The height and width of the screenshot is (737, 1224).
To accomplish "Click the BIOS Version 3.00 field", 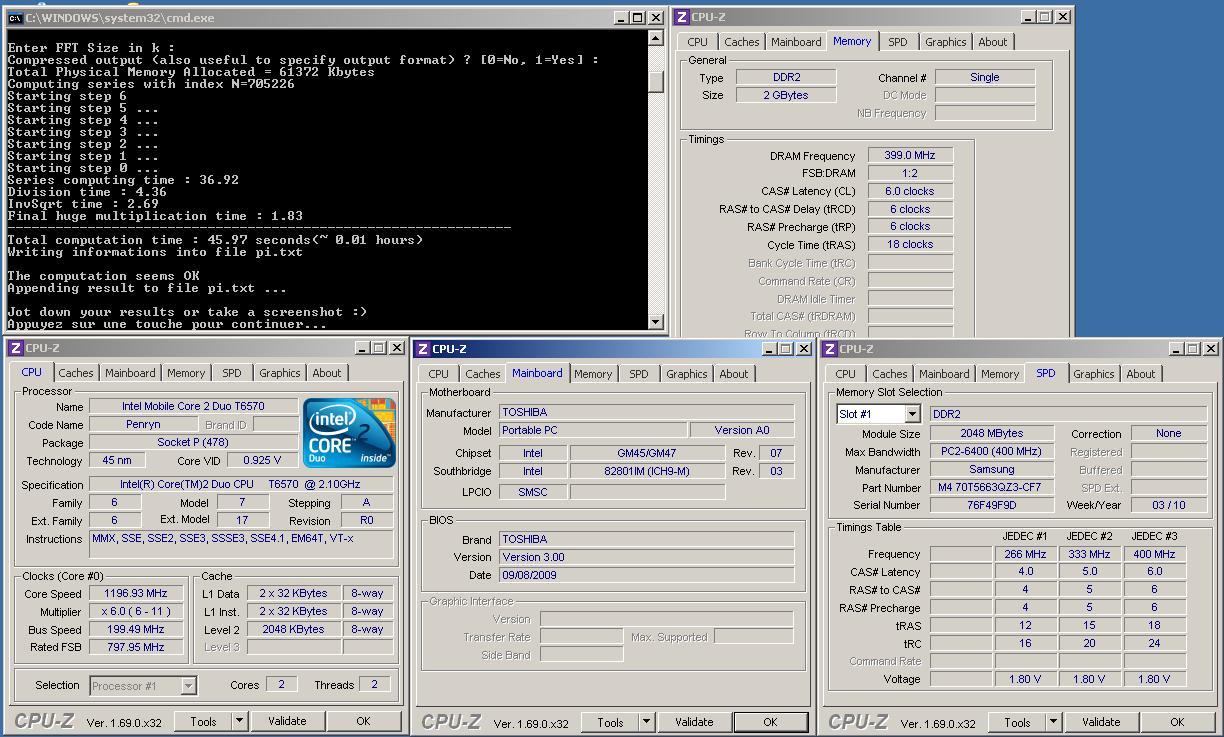I will click(647, 557).
